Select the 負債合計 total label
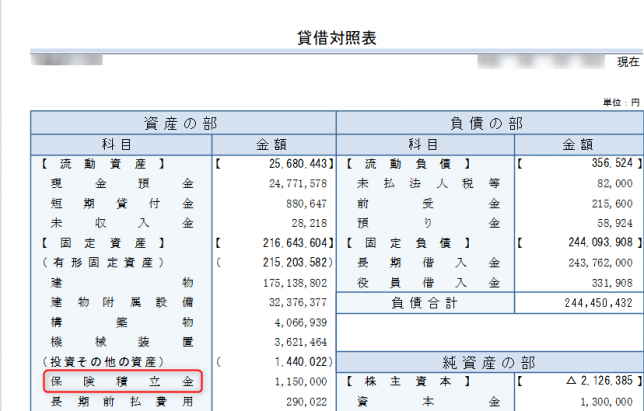The height and width of the screenshot is (411, 644). point(424,303)
